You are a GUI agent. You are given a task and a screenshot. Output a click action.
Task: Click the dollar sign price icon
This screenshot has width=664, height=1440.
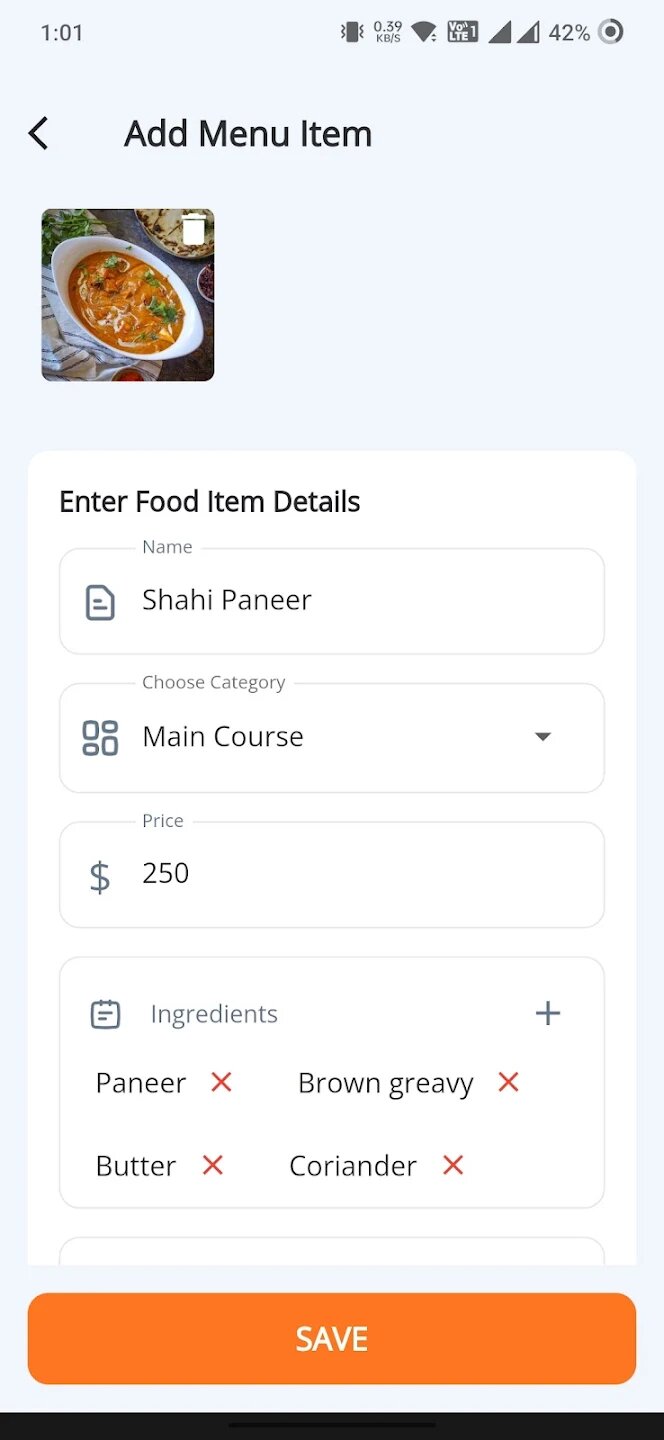point(100,876)
